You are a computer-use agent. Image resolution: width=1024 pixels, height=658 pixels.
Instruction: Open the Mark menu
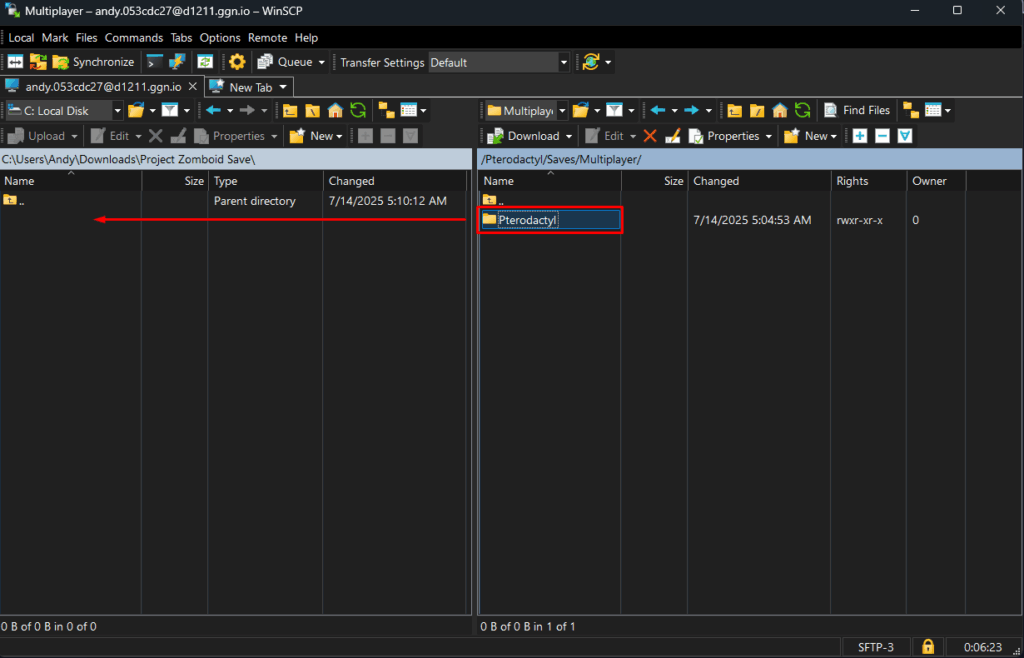(55, 38)
